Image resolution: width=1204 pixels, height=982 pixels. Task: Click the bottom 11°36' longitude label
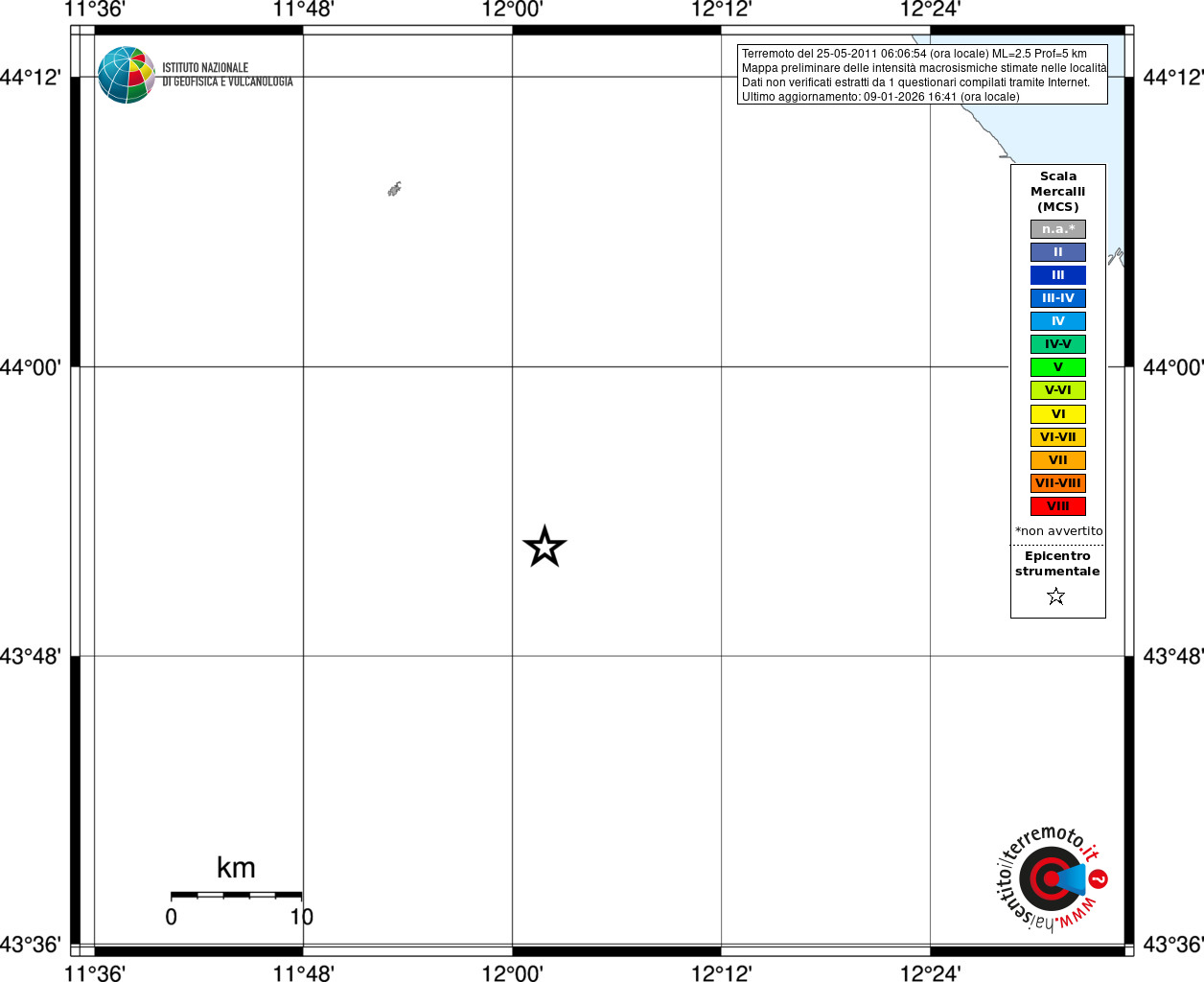tap(94, 973)
